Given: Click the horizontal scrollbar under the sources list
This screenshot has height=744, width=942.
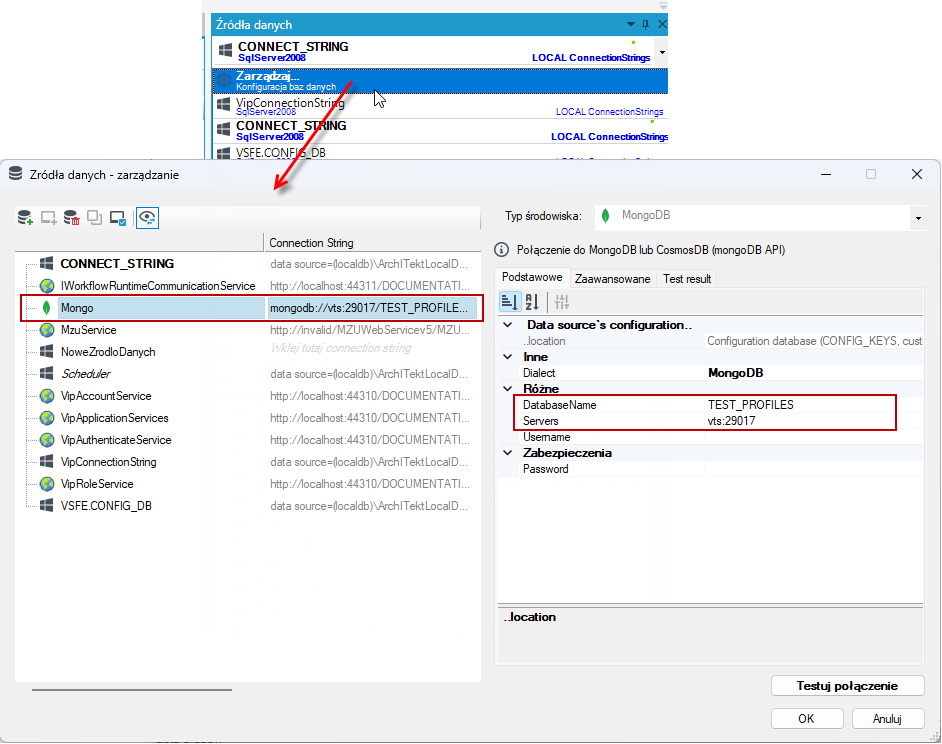Looking at the screenshot, I should [132, 690].
